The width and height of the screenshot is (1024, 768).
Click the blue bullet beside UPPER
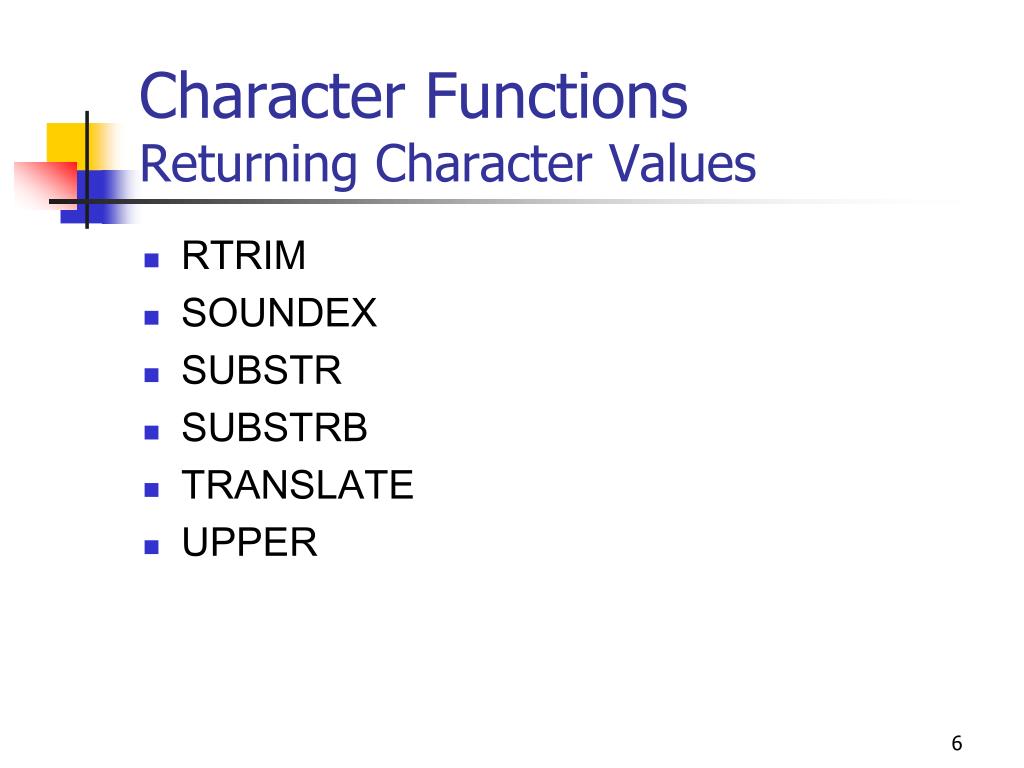click(152, 547)
